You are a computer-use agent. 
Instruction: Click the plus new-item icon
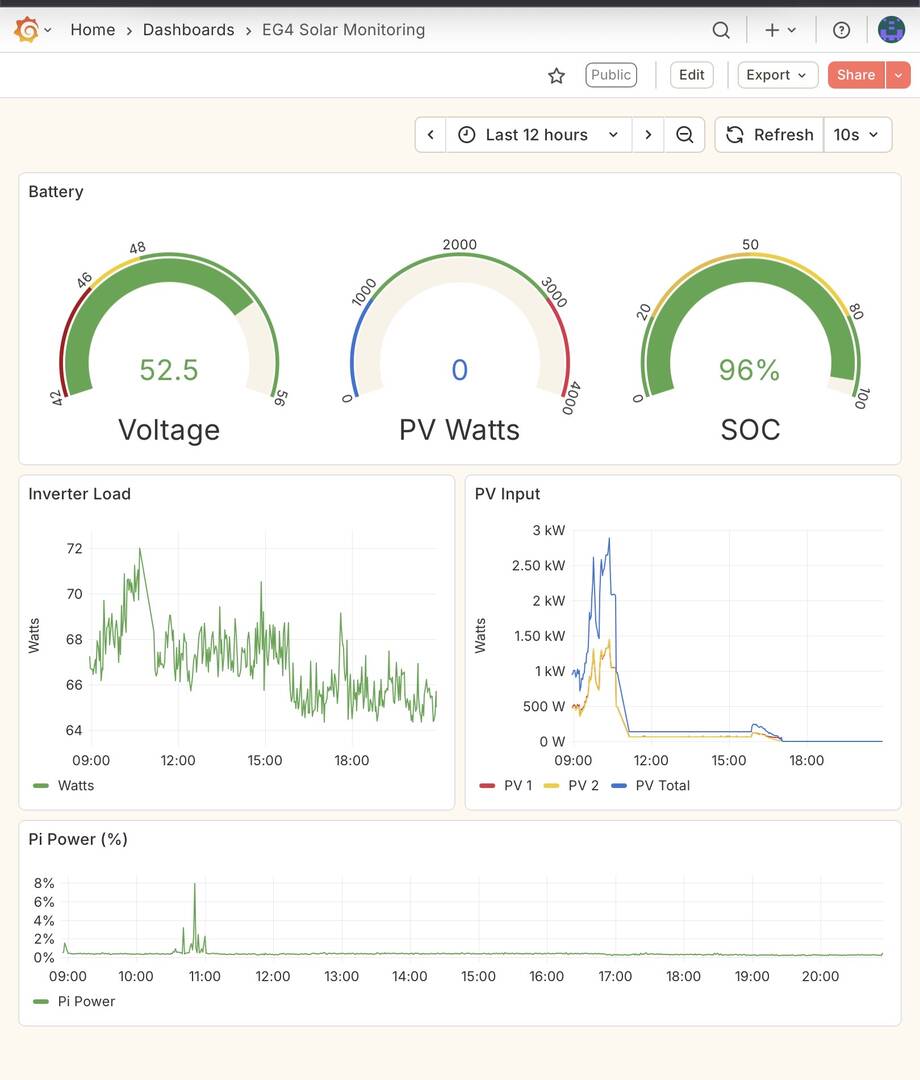point(772,30)
